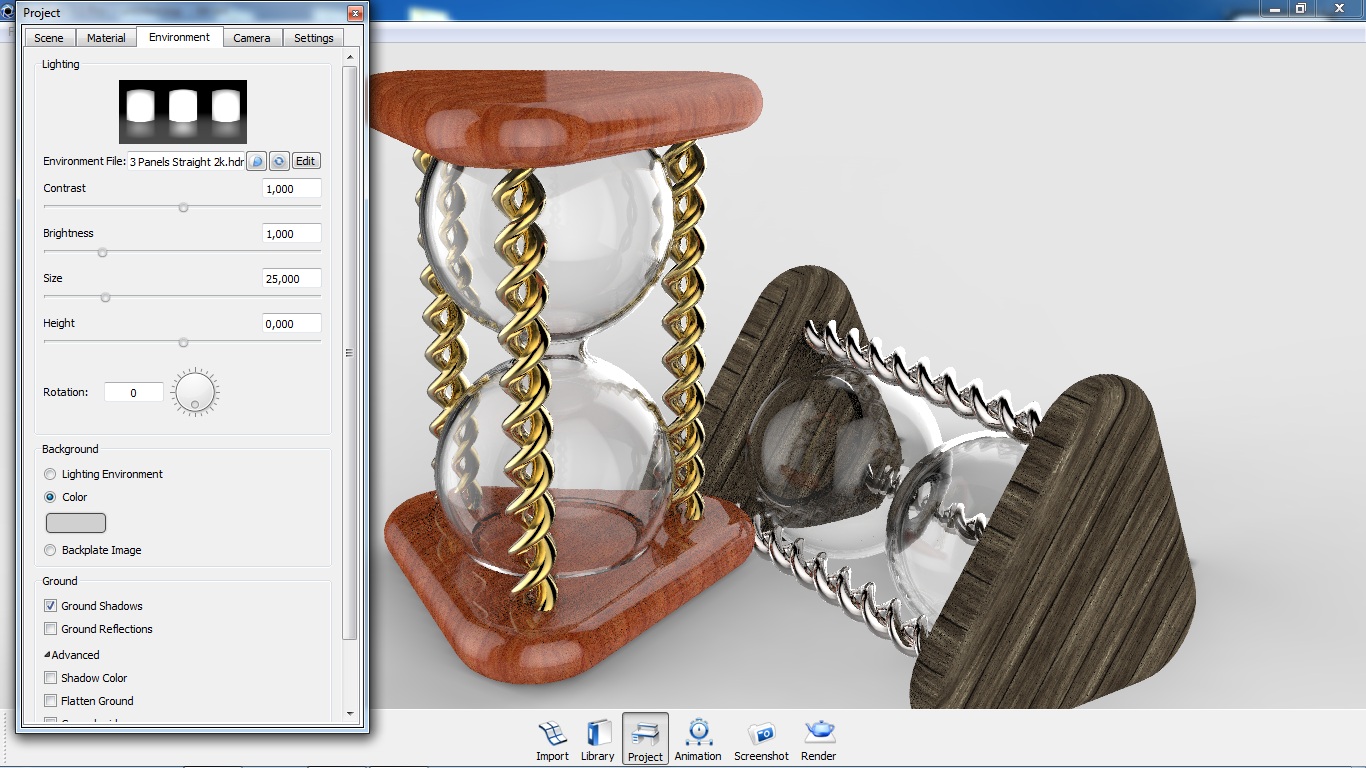Switch to the Scene tab
Screen dimensions: 1366x768
[x=49, y=38]
